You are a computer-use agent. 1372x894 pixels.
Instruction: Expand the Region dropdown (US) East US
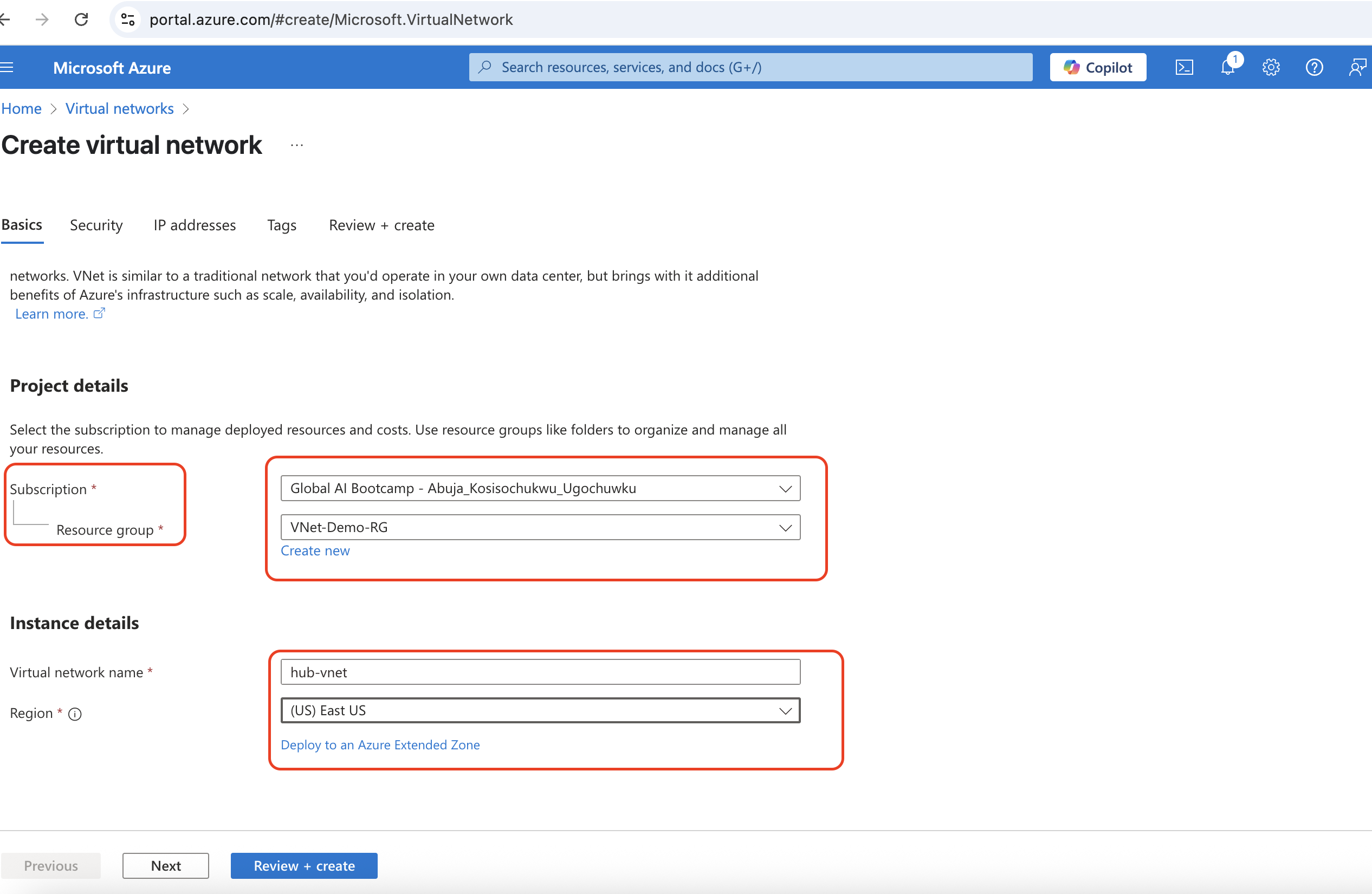tap(540, 710)
